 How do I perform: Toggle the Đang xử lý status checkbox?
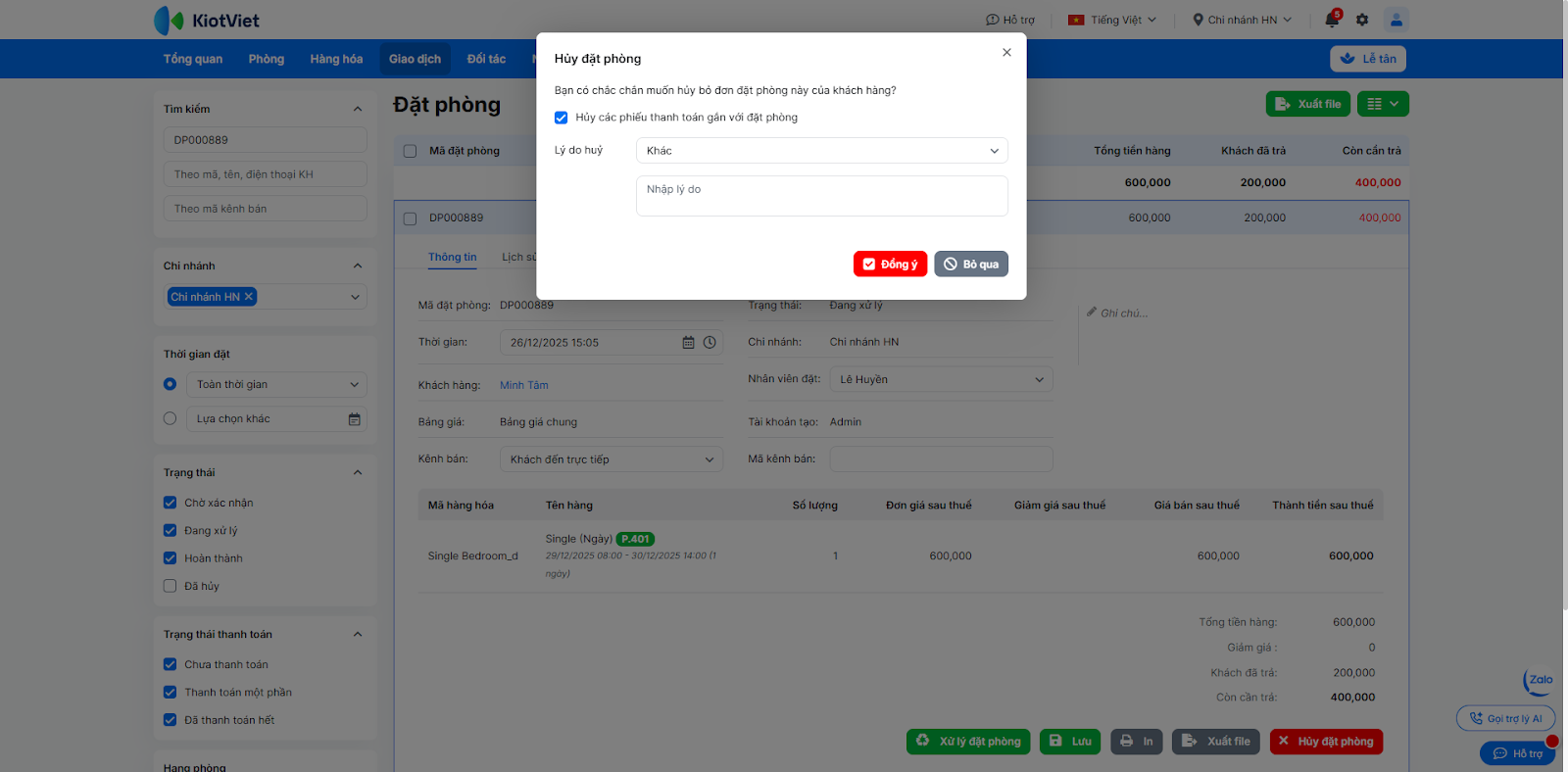(171, 530)
